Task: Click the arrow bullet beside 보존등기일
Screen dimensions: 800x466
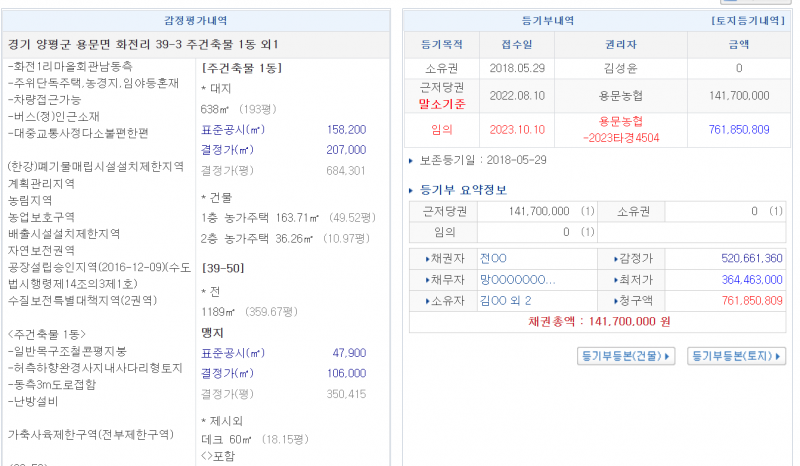Action: 412,160
